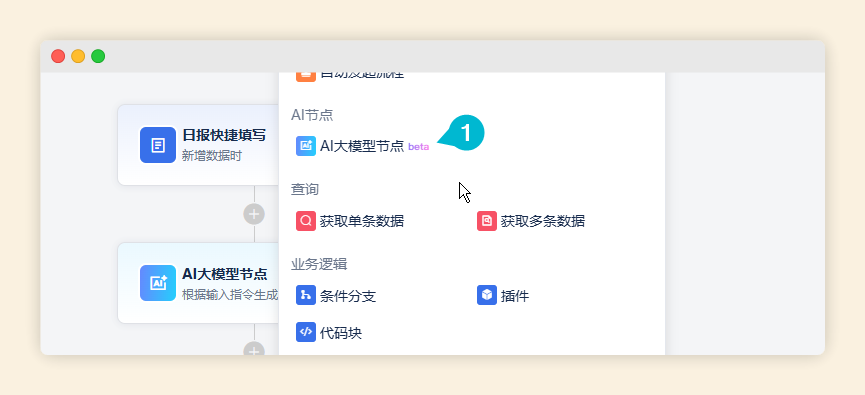Viewport: 865px width, 395px height.
Task: Click the 代码块 code icon
Action: click(x=306, y=332)
